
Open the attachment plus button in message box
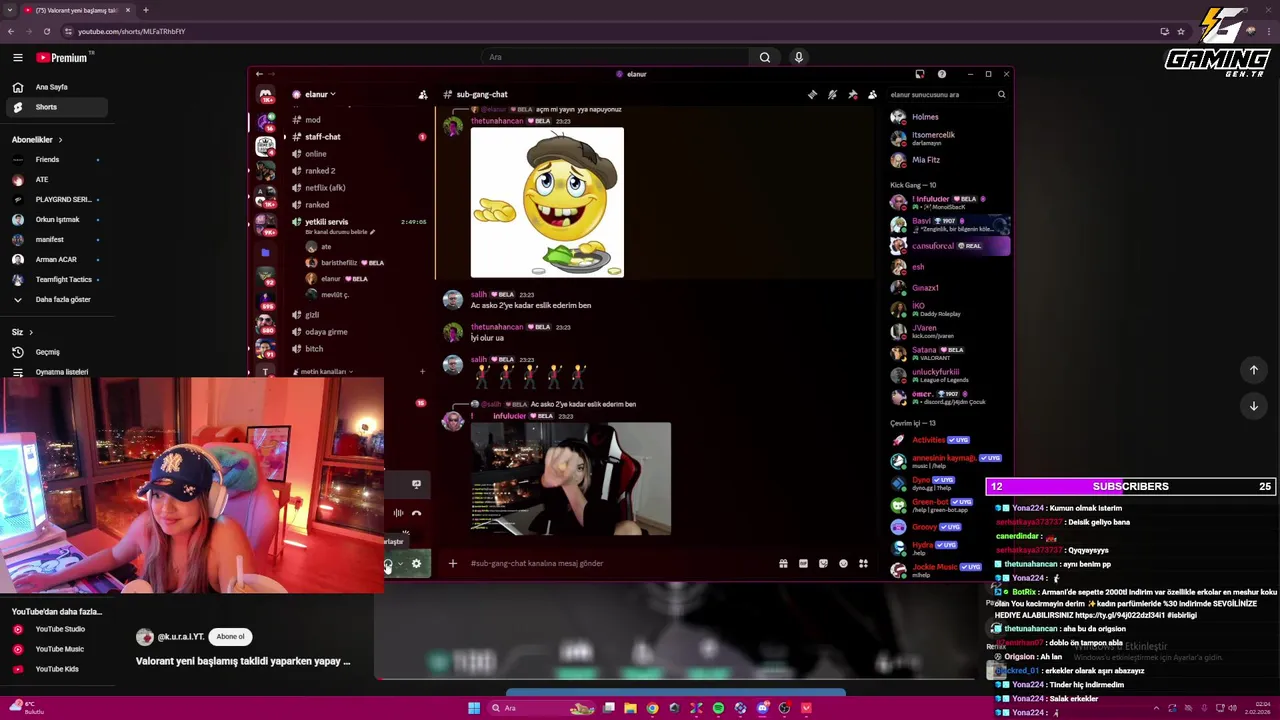coord(452,563)
